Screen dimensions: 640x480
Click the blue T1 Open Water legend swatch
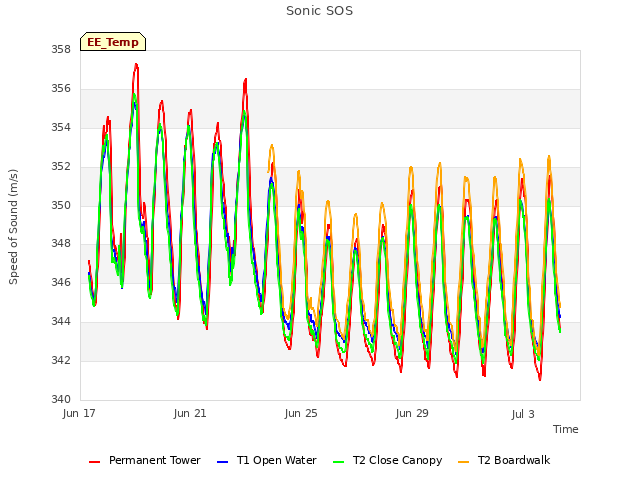coord(222,462)
